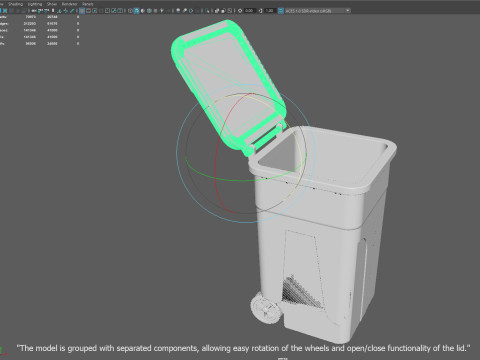Click the gamma reset icon
The image size is (480, 360).
[x=260, y=11]
